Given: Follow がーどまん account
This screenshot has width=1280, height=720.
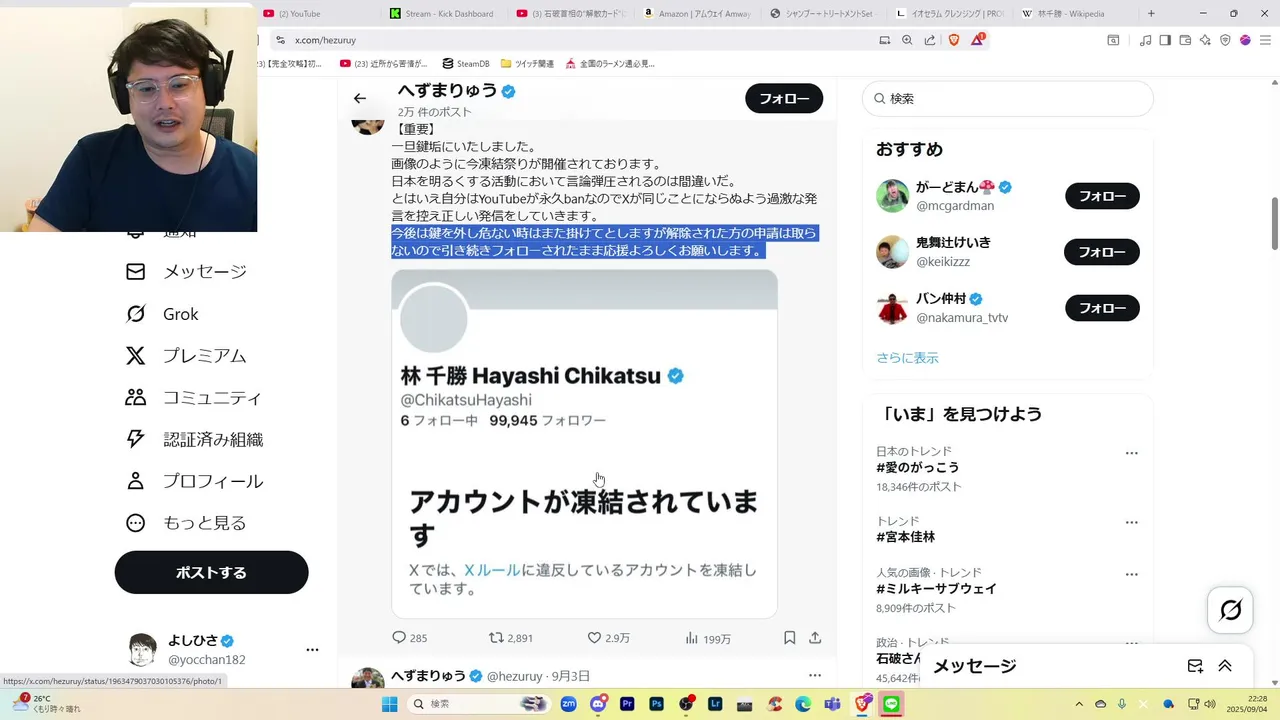Looking at the screenshot, I should (x=1102, y=196).
